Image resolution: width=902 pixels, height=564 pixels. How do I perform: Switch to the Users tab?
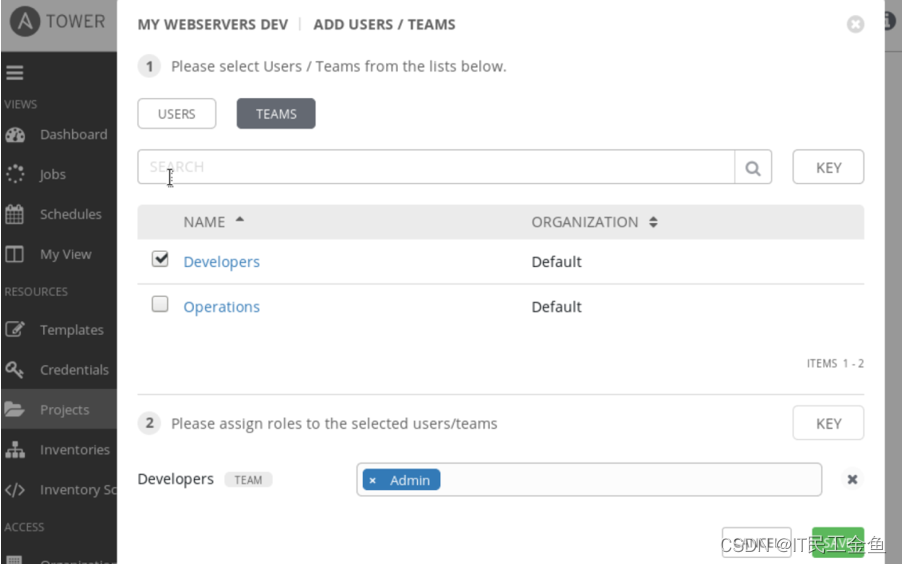click(177, 113)
